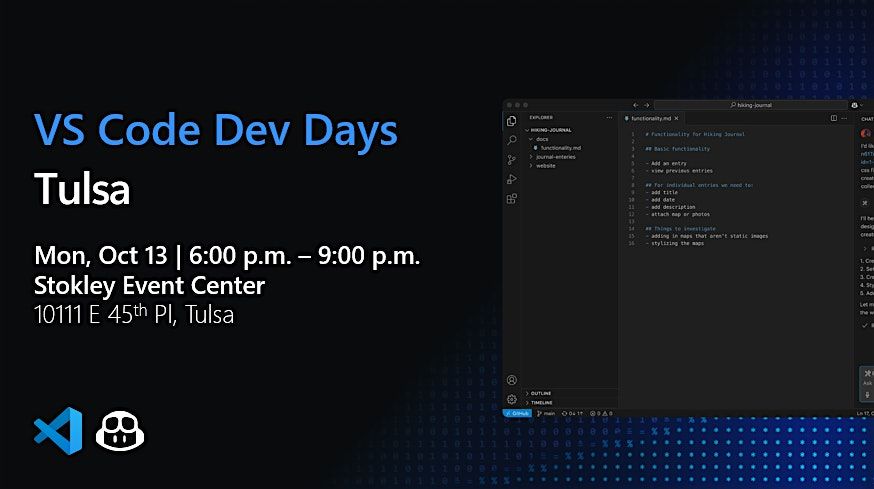
Task: Open the Search view icon
Action: tap(512, 140)
